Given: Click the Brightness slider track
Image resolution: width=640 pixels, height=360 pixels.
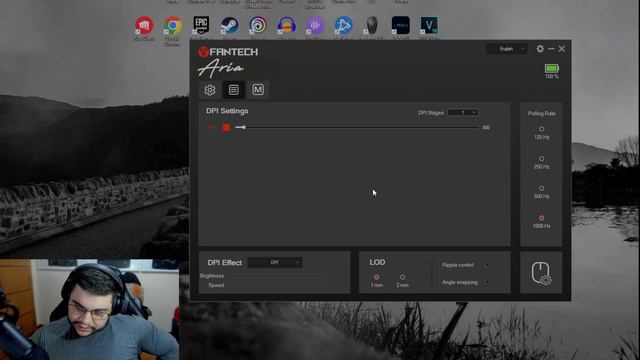Looking at the screenshot, I should coord(278,276).
